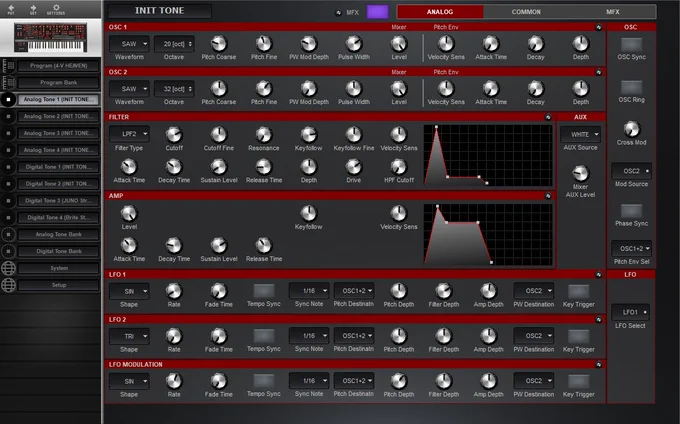Switch to the COMMON tab
The height and width of the screenshot is (424, 680).
(526, 12)
